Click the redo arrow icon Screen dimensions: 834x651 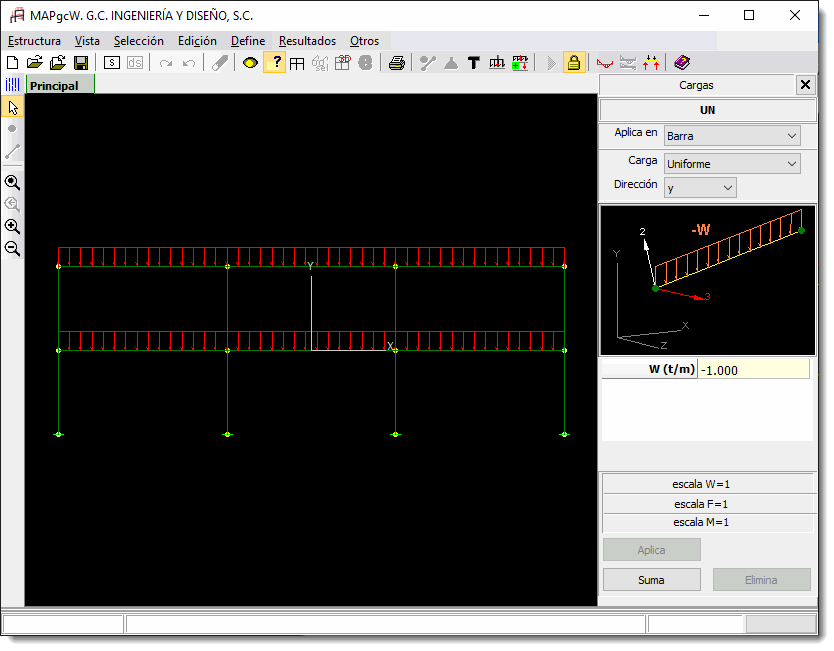[x=166, y=63]
